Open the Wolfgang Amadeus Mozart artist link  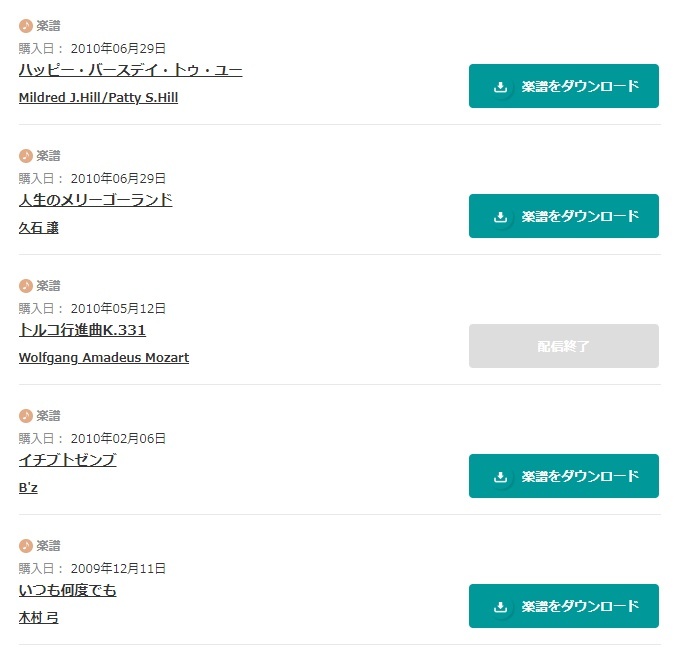pyautogui.click(x=104, y=358)
